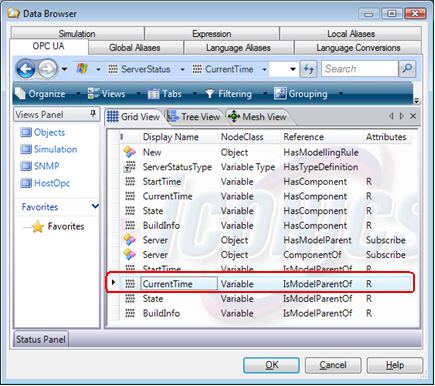Click the refresh arrows button
This screenshot has width=435, height=386.
click(x=309, y=69)
